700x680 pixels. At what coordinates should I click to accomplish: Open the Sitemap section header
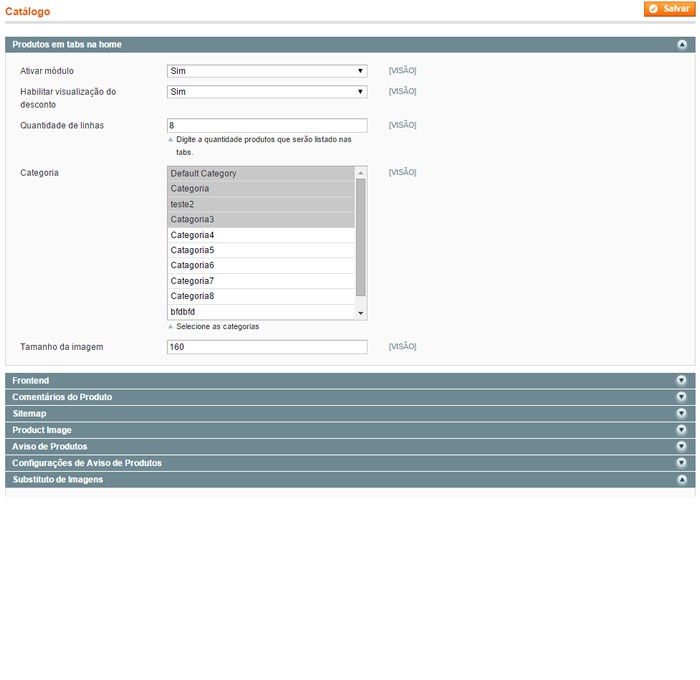tap(30, 414)
